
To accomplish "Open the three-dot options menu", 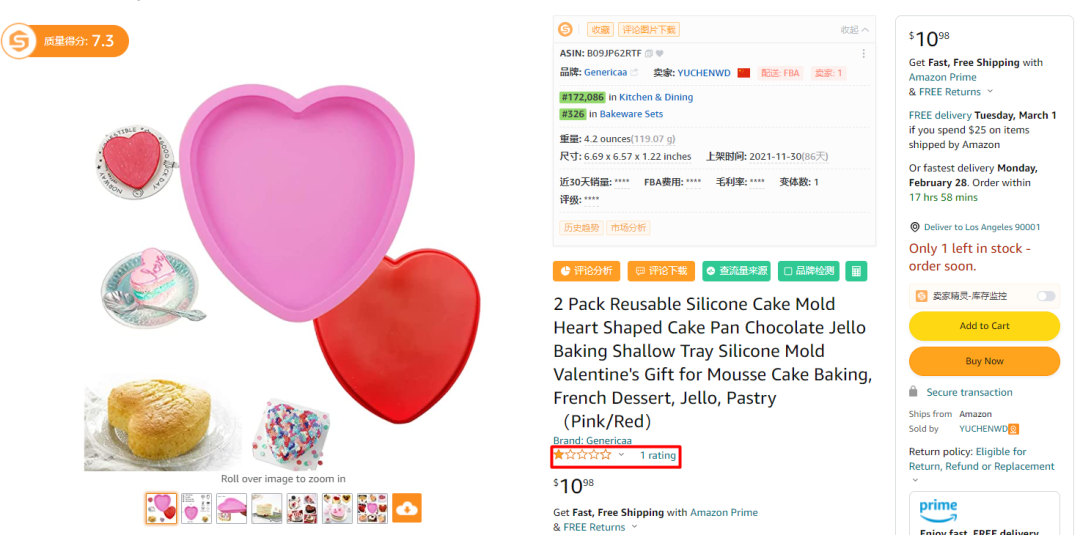I will 864,54.
